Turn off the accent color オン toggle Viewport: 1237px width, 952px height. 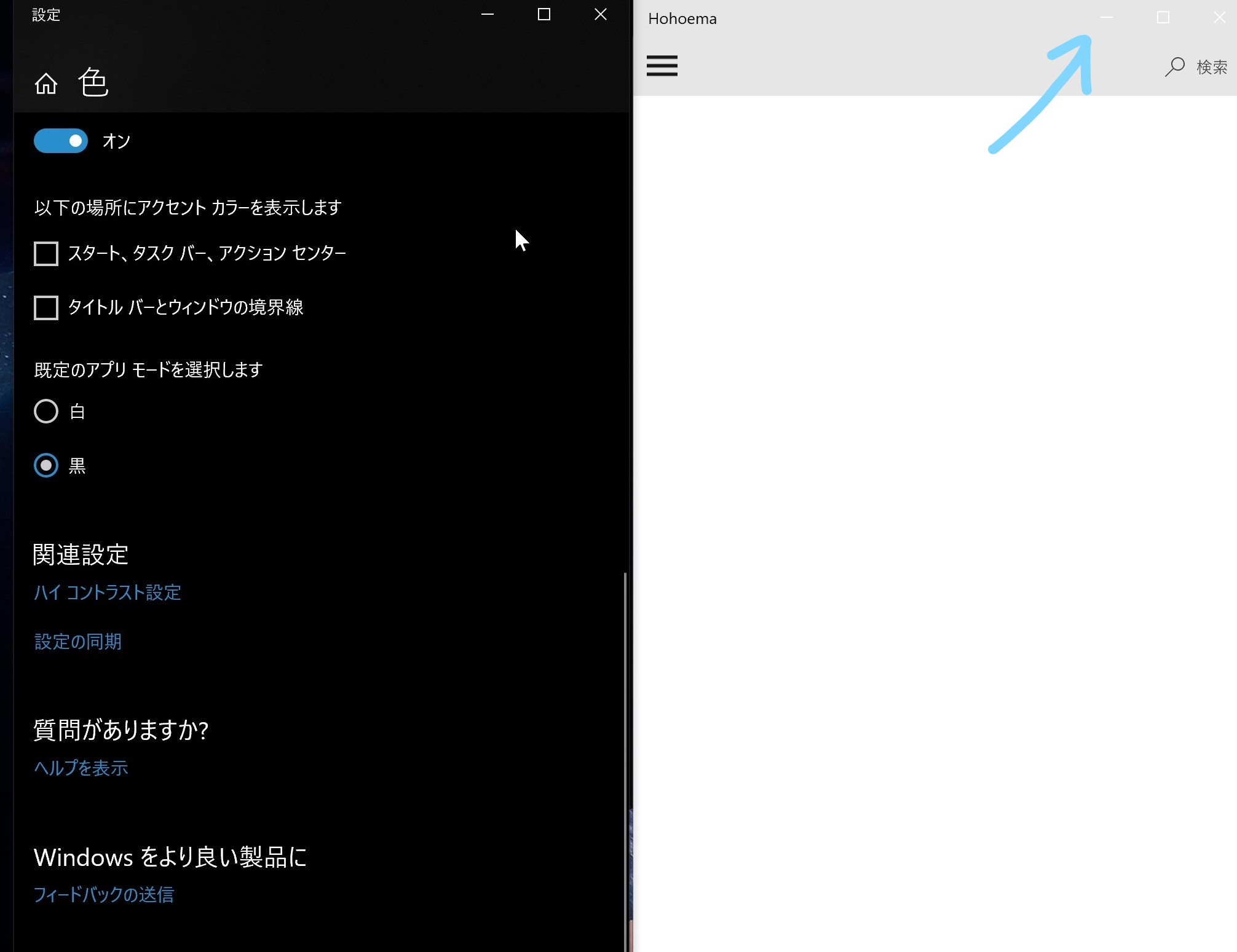60,140
